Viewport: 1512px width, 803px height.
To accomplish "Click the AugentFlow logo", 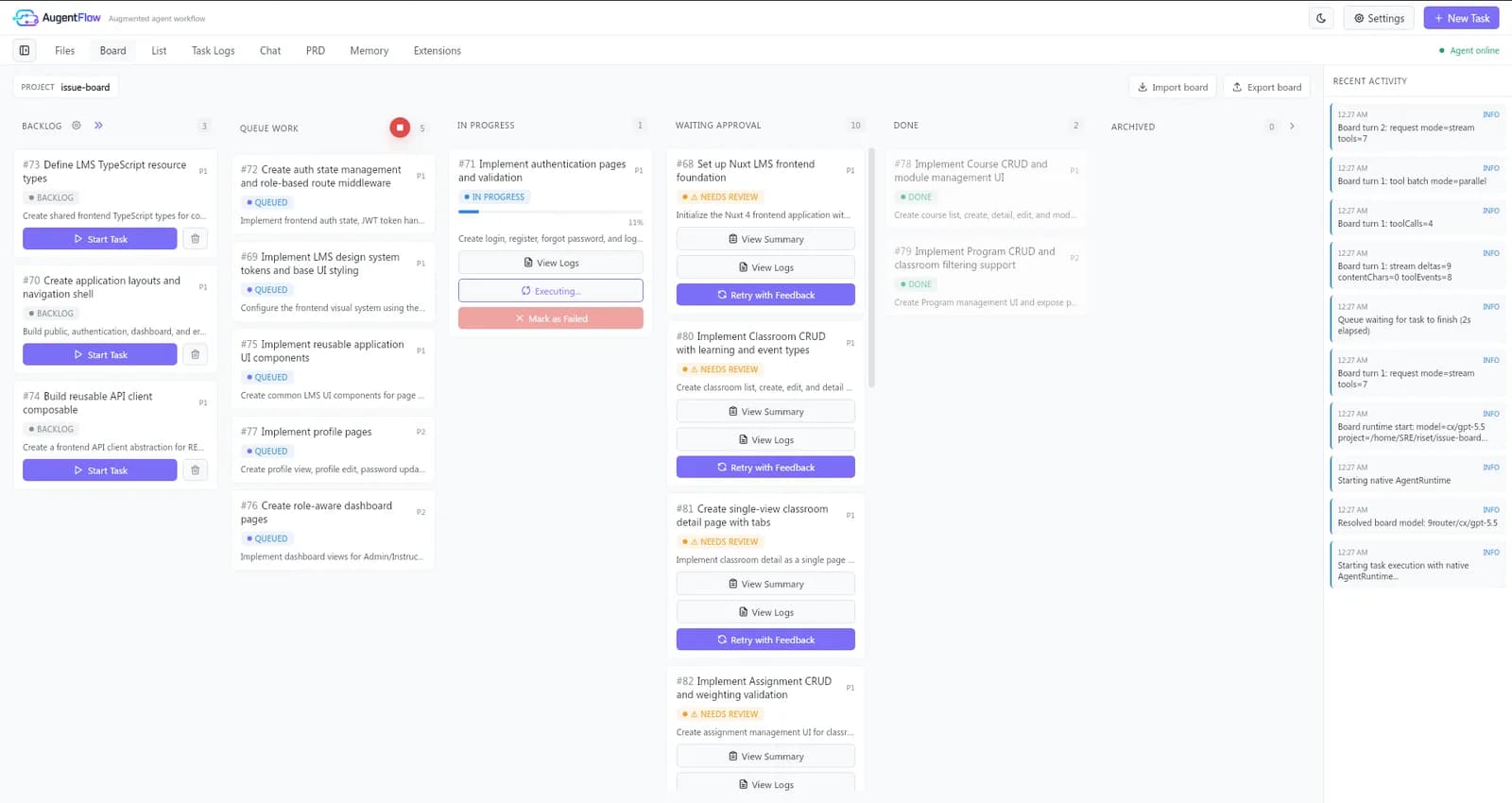I will tap(57, 18).
